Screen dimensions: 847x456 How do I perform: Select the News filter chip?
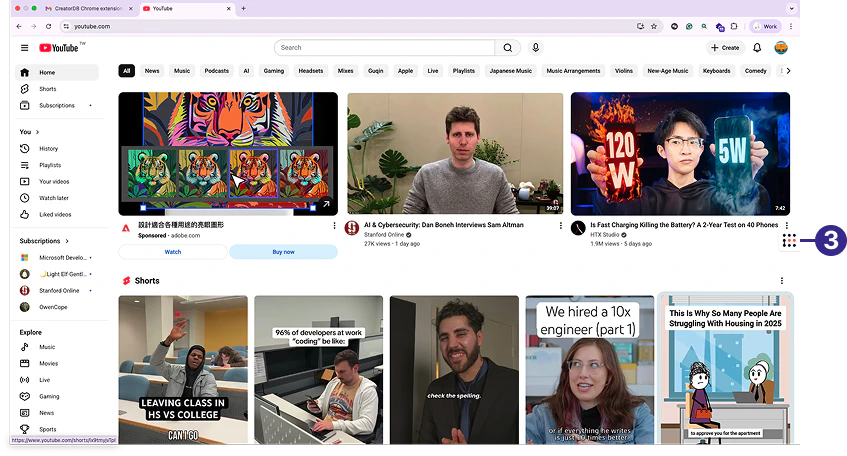coord(152,71)
